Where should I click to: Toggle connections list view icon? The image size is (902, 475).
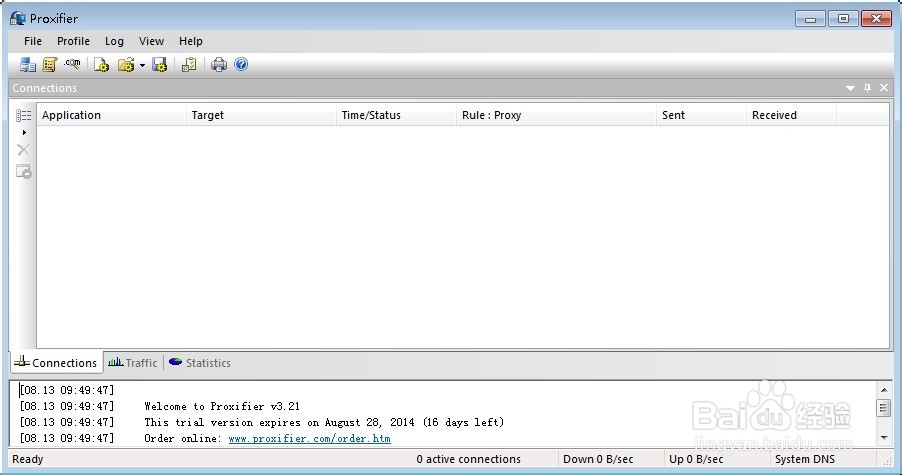click(24, 116)
